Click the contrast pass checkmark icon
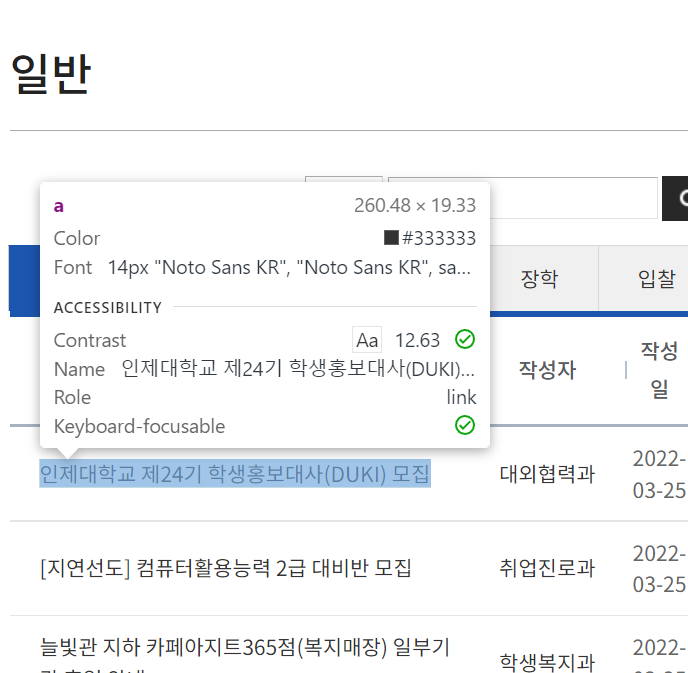The height and width of the screenshot is (673, 688). (x=465, y=339)
